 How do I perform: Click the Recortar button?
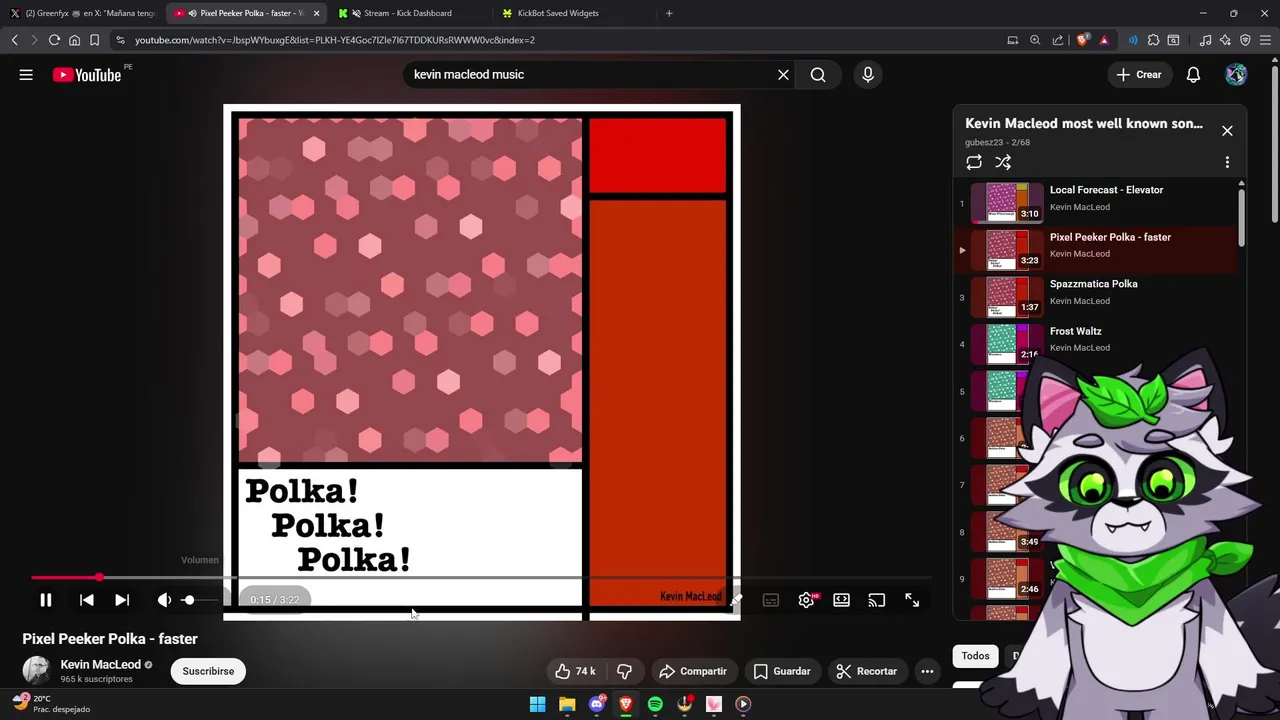point(867,671)
